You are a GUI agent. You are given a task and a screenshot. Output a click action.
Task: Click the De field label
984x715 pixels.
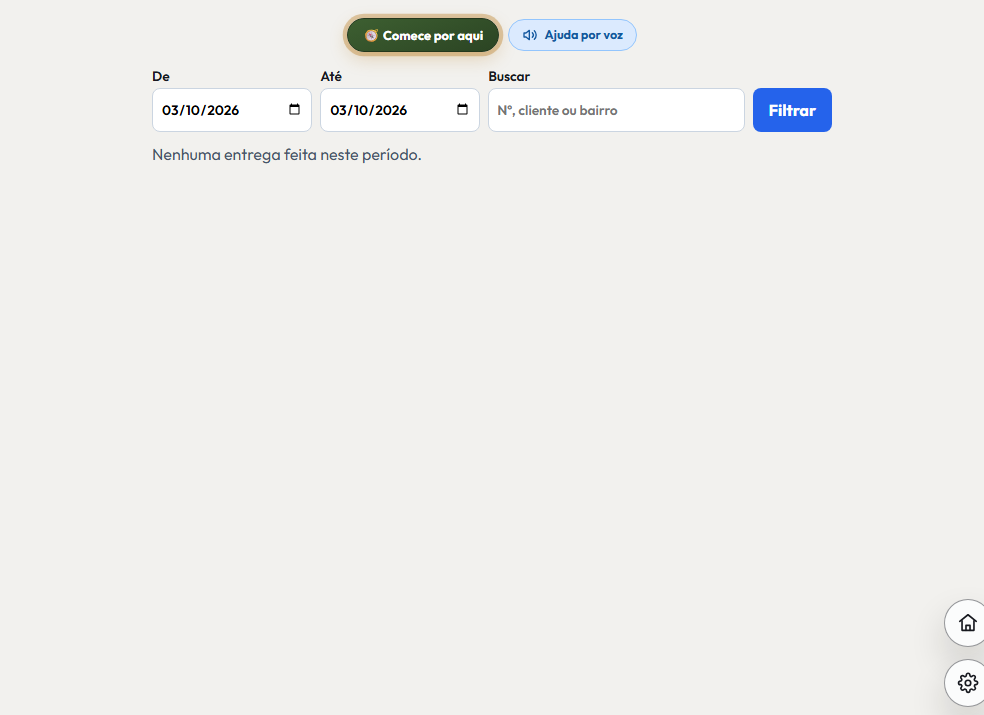point(161,77)
